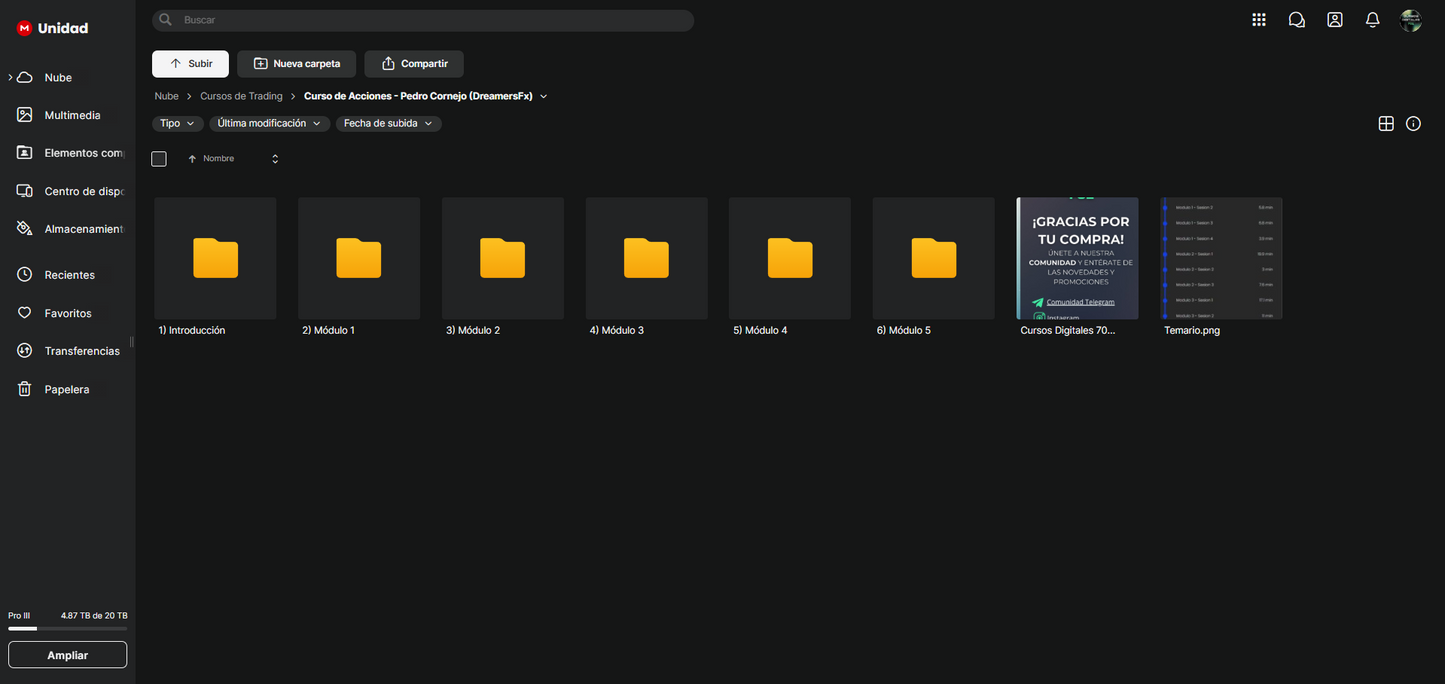Open Favoritos in the sidebar
1445x684 pixels.
pos(67,313)
